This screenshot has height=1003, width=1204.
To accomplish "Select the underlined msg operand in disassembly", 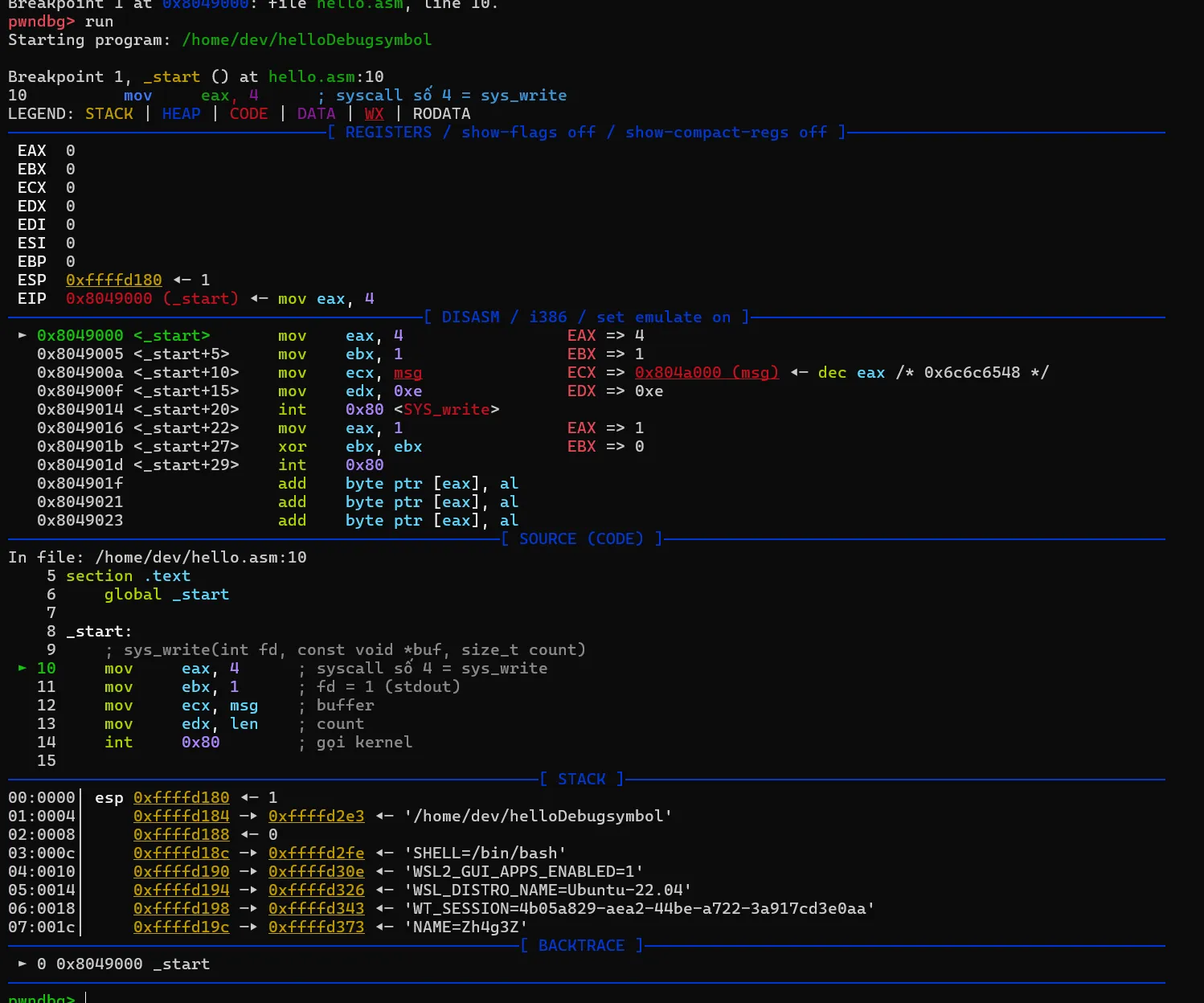I will 407,372.
